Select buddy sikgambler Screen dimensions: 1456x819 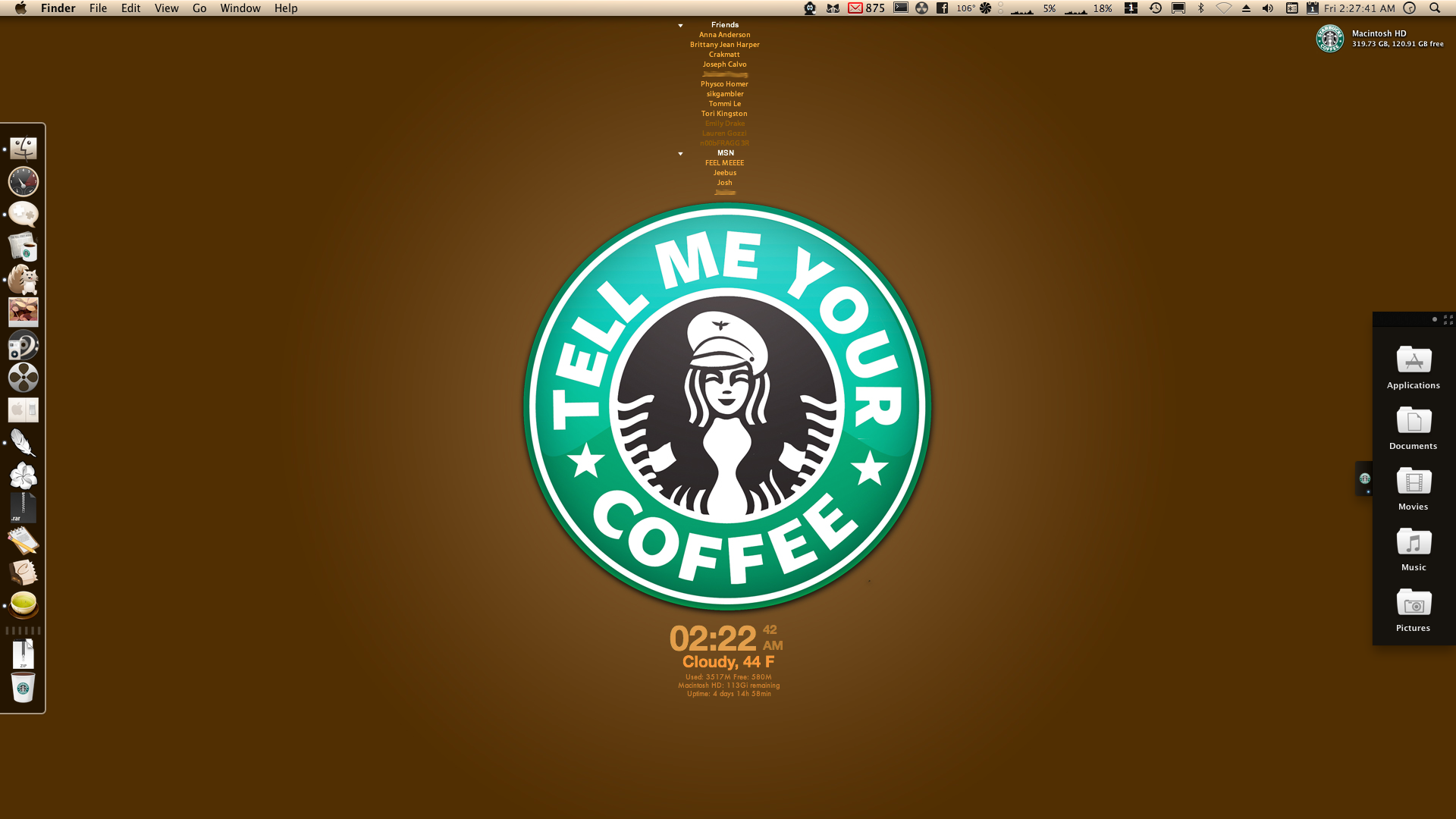coord(724,94)
